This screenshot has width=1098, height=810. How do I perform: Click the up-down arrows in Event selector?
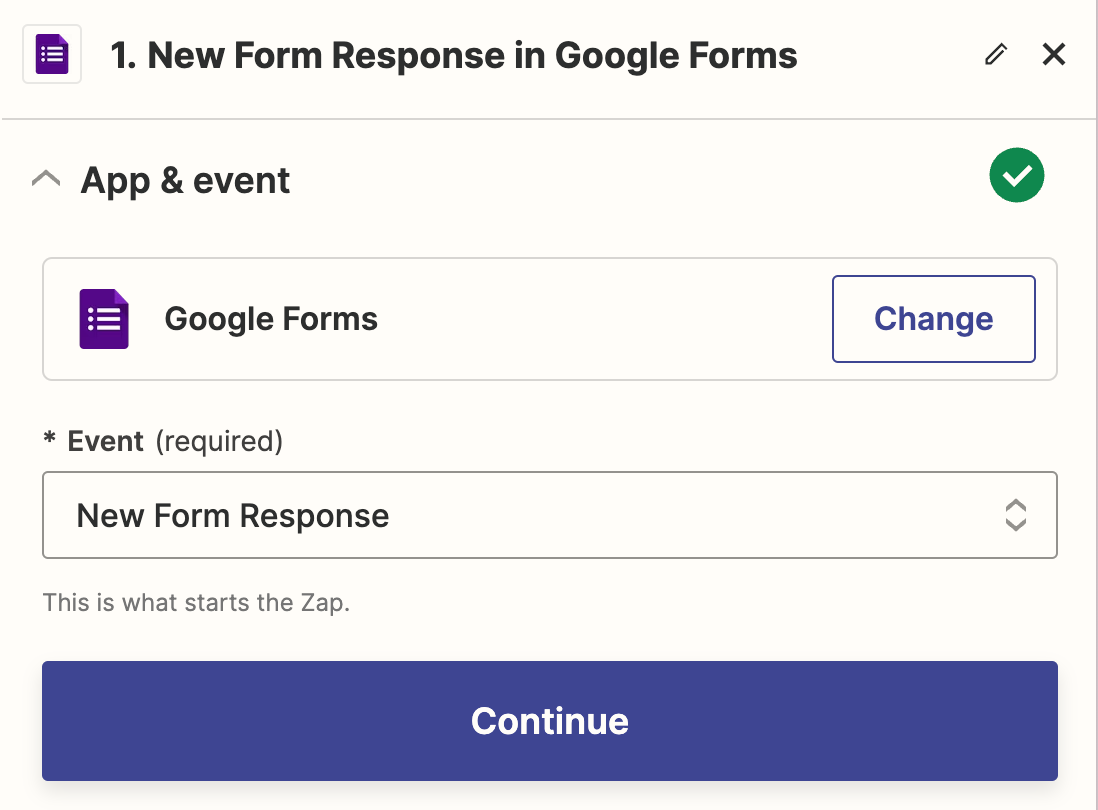[1015, 515]
